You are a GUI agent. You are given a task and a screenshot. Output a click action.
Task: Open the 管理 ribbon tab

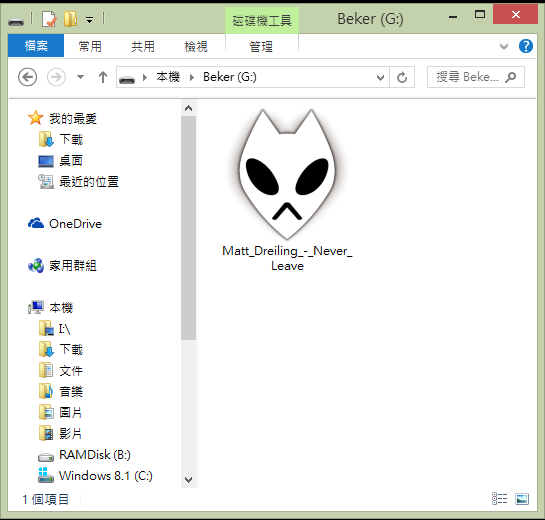point(261,46)
